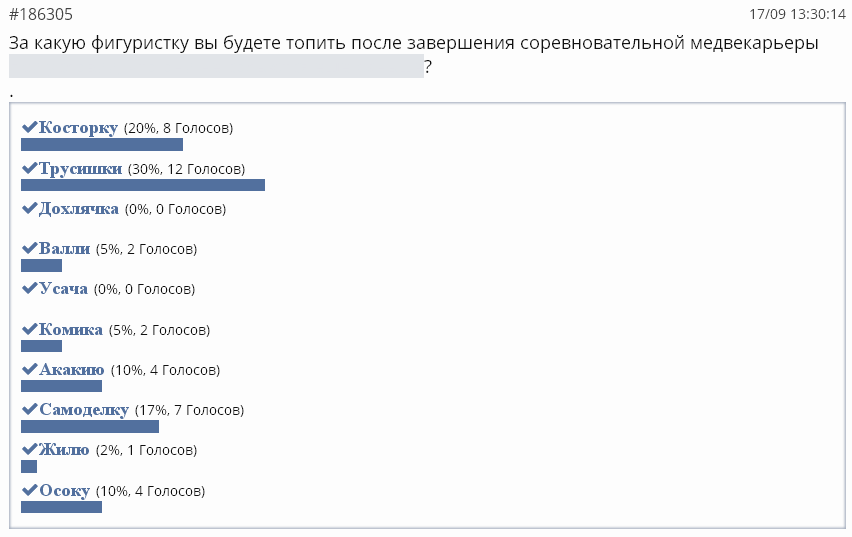Select the Трусишки poll answer

click(81, 169)
